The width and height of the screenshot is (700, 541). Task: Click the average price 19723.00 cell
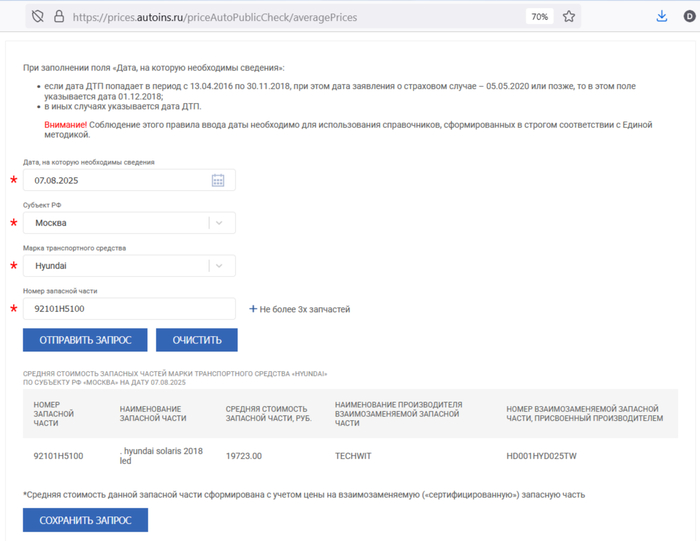click(243, 456)
